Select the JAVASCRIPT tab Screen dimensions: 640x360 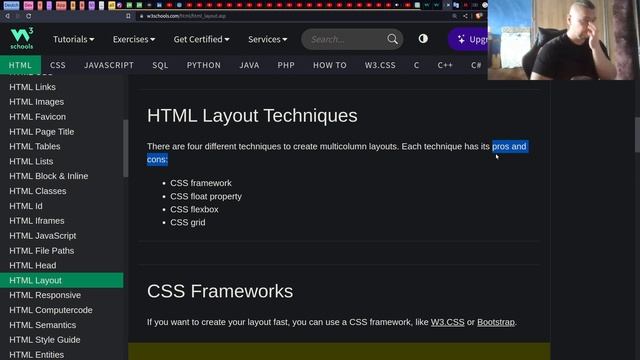click(109, 65)
